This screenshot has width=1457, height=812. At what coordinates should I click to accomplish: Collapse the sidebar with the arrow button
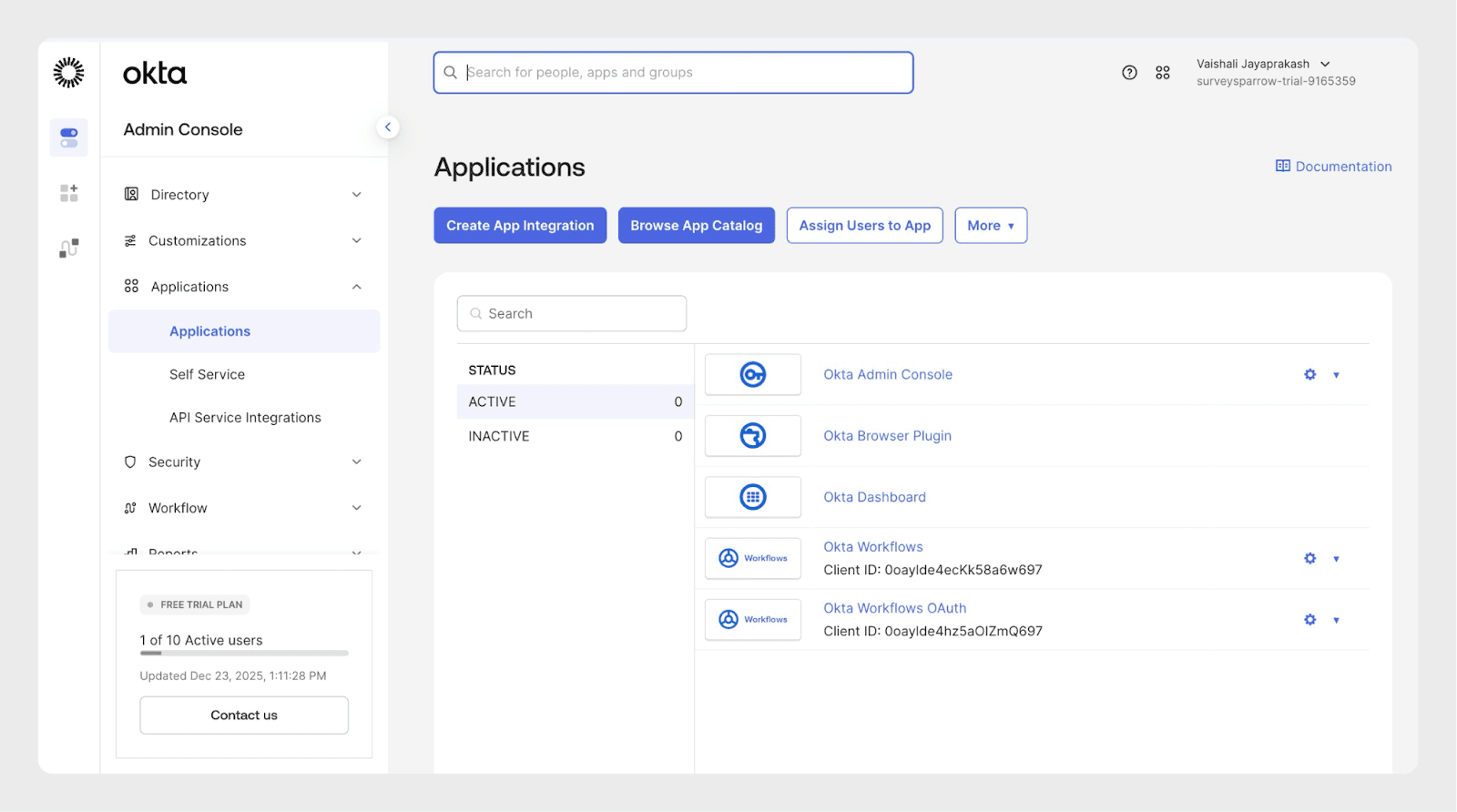pyautogui.click(x=388, y=127)
